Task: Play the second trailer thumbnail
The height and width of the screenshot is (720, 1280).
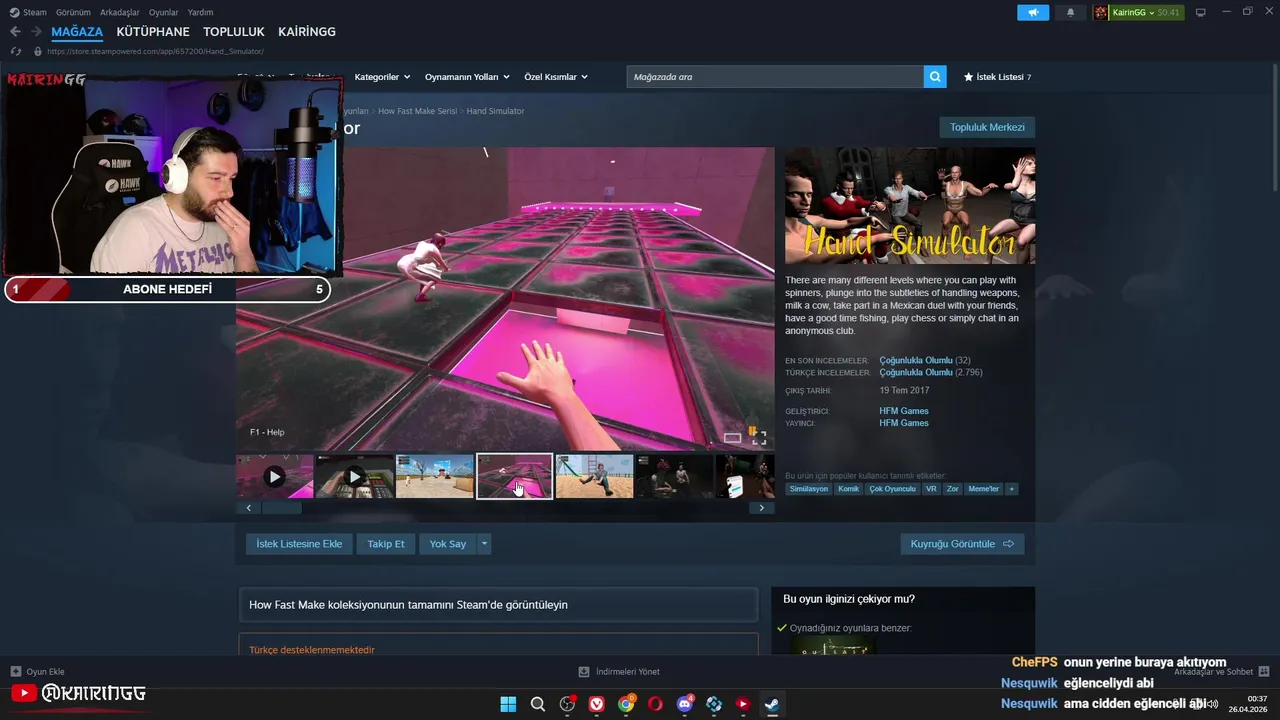Action: (355, 477)
